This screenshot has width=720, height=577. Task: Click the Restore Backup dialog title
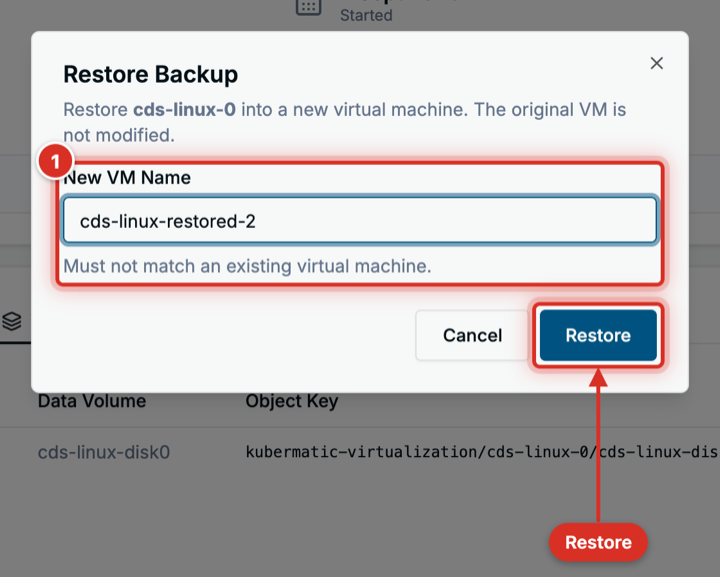(151, 74)
